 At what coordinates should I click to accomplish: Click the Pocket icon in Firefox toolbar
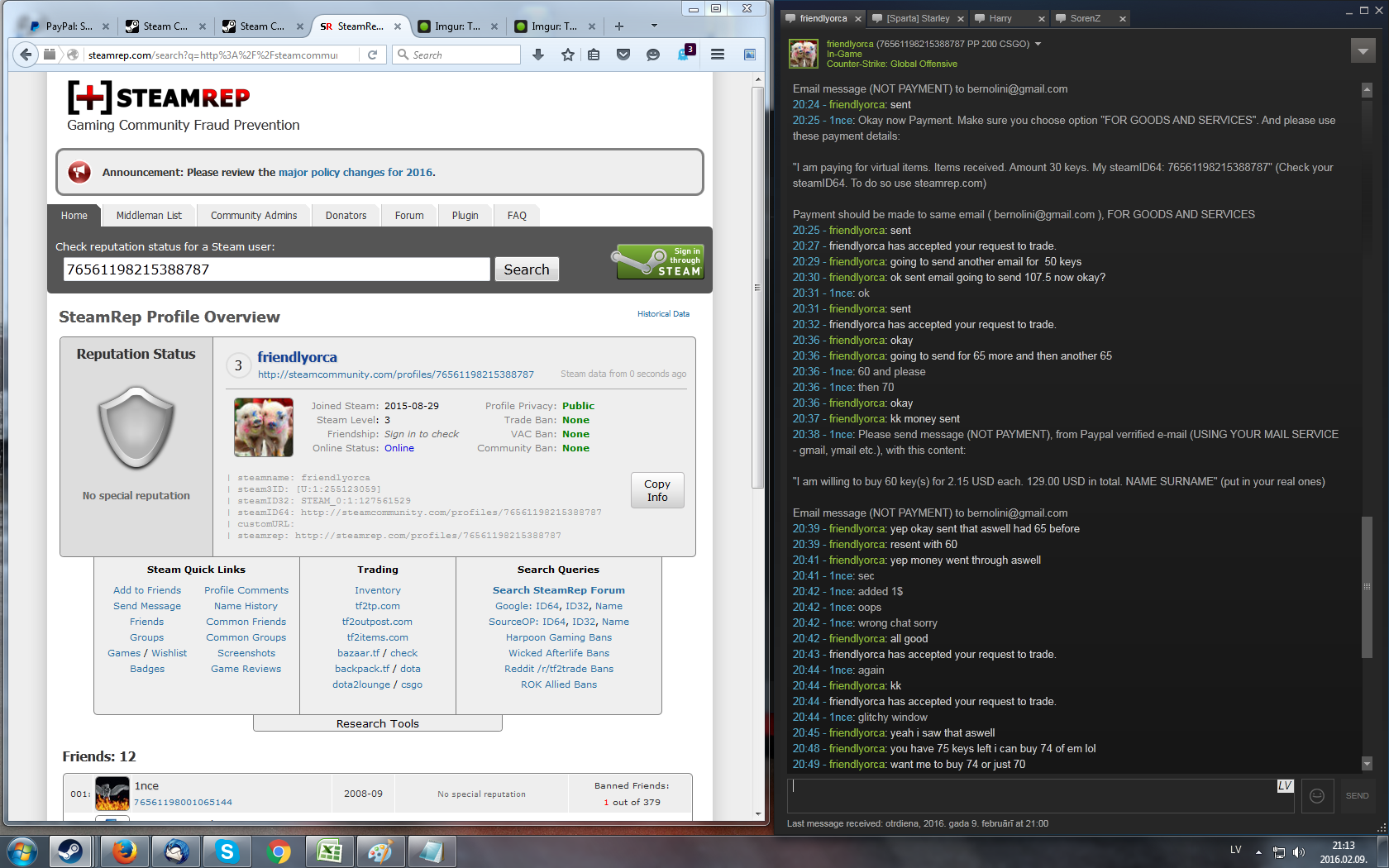[x=623, y=55]
